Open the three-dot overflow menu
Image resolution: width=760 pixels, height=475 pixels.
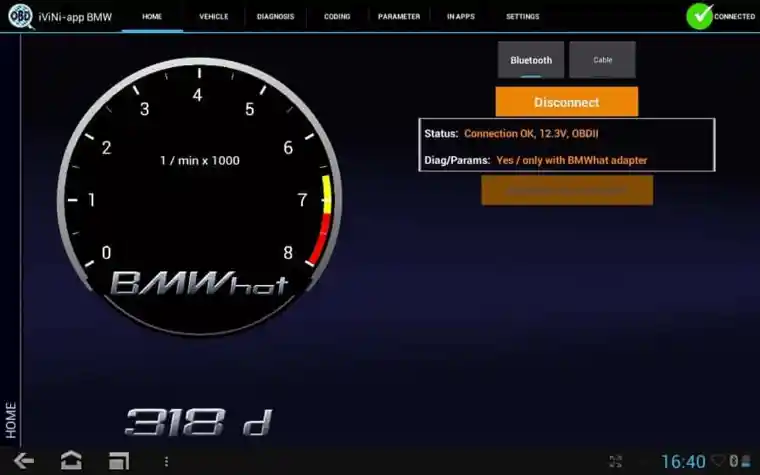point(166,461)
